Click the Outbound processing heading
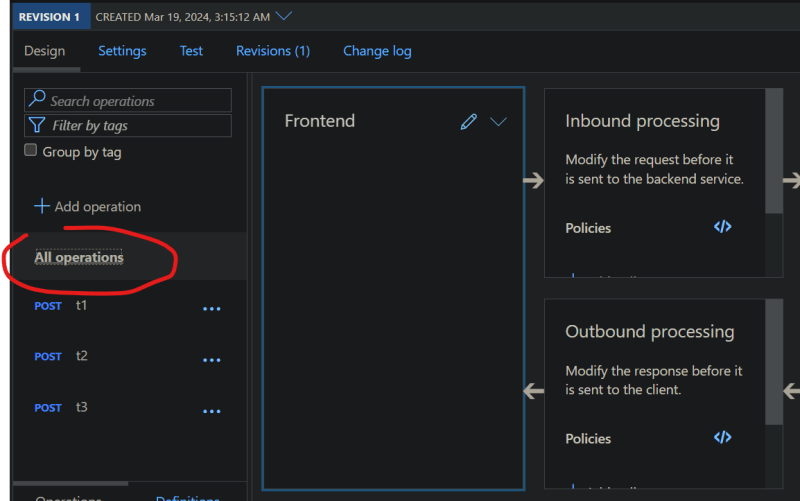 coord(649,332)
